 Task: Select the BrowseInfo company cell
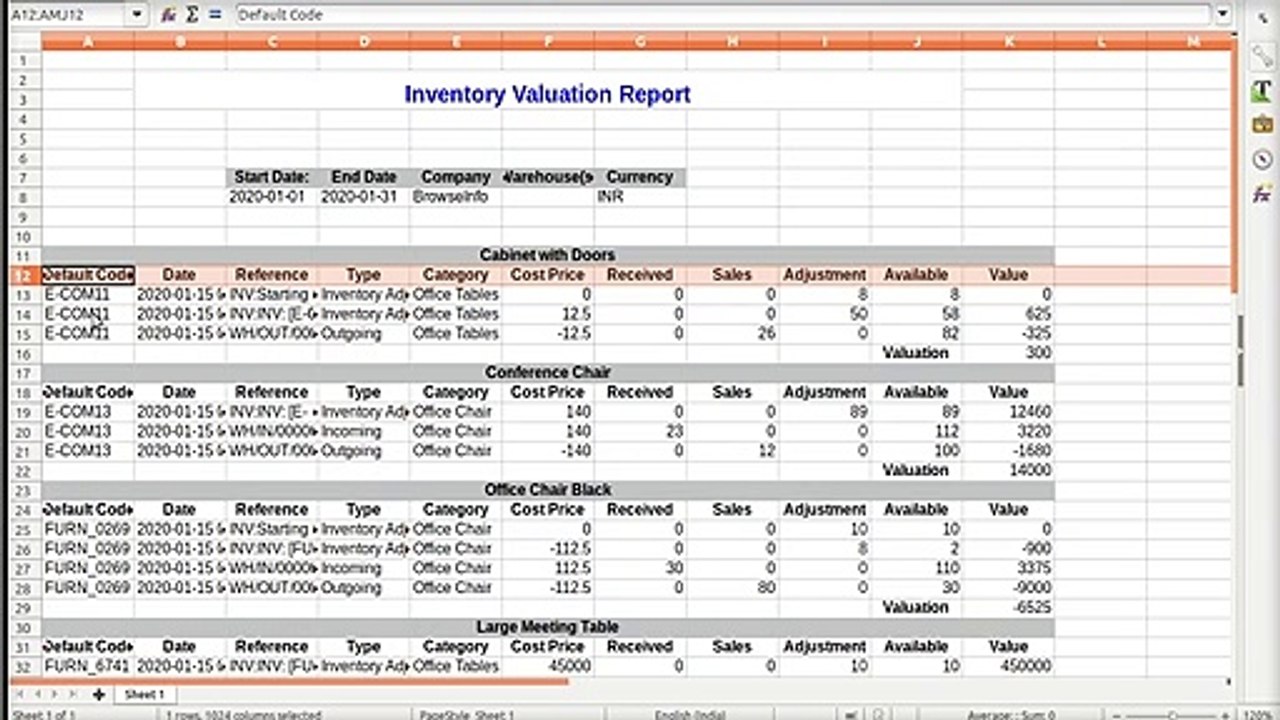[456, 197]
